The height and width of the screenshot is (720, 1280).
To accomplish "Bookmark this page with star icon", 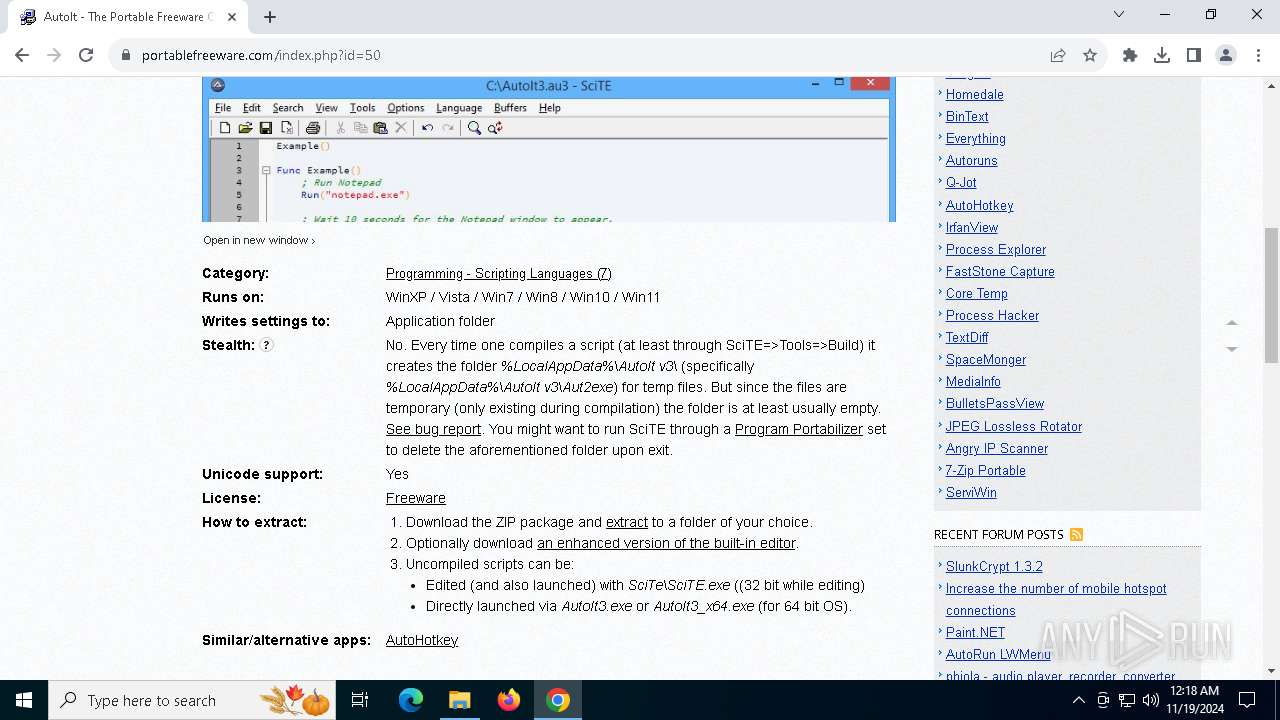I will pyautogui.click(x=1090, y=55).
